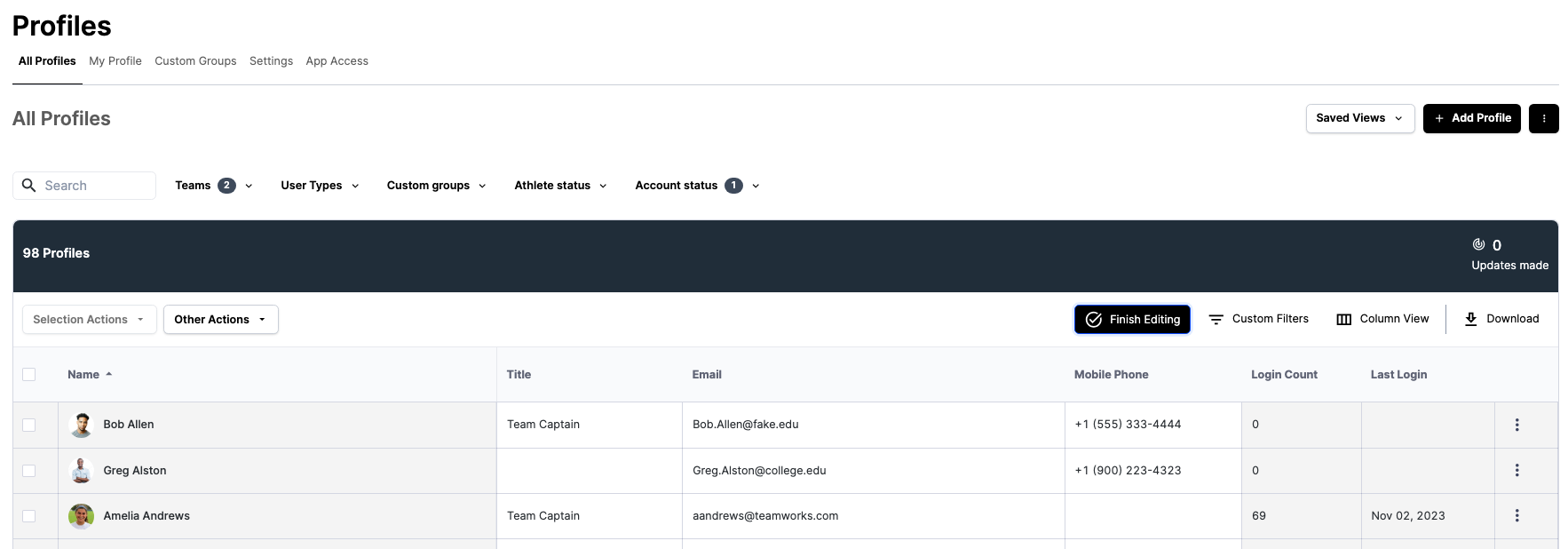Open the Other Actions dropdown
The height and width of the screenshot is (549, 1568).
coord(220,320)
